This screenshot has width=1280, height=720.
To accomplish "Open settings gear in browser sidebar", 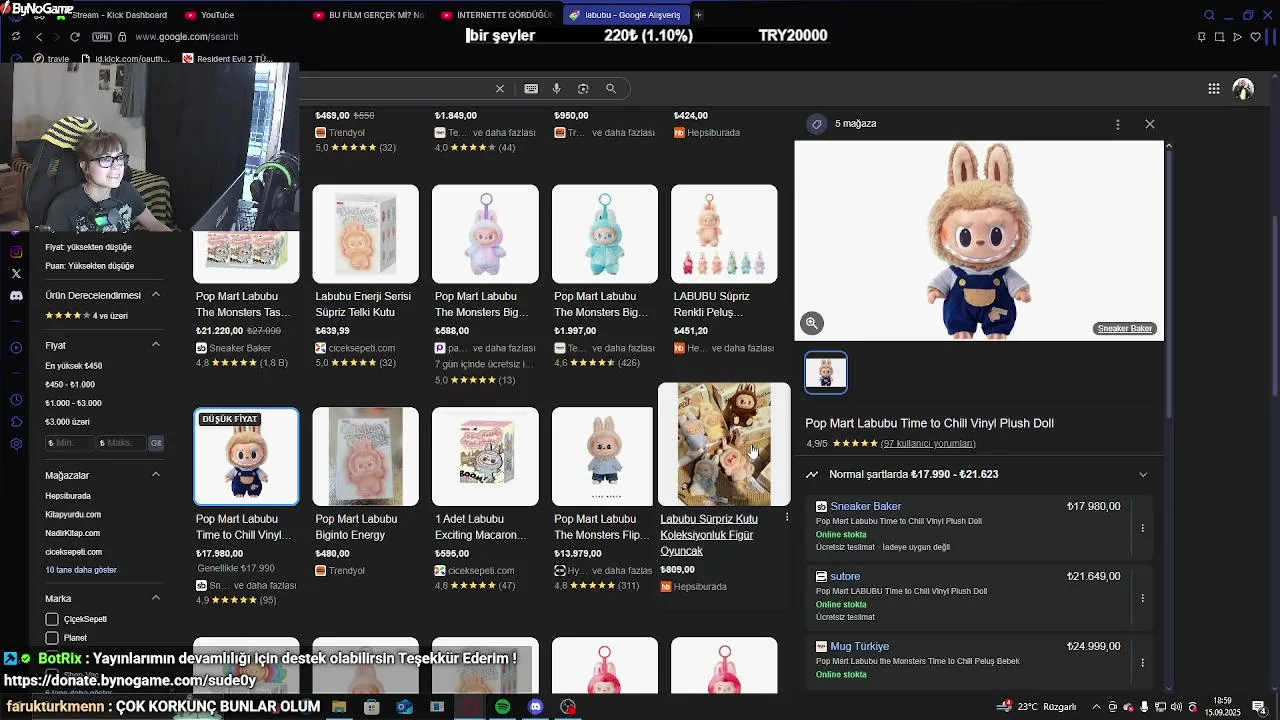I will click(x=16, y=444).
